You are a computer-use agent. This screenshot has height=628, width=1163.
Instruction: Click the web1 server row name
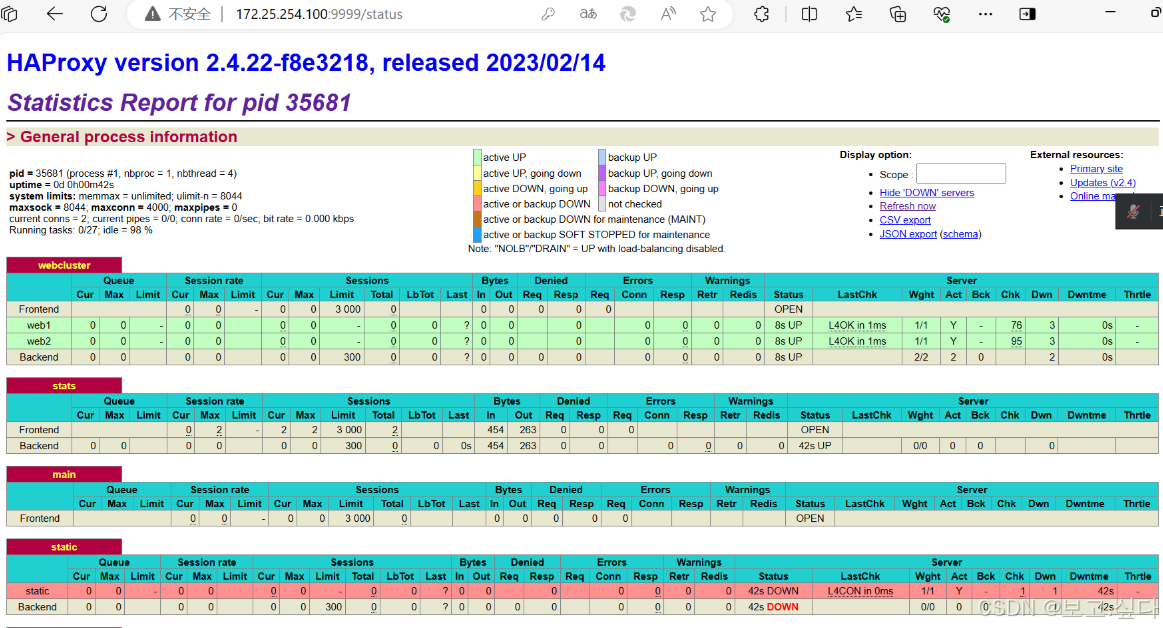coord(39,325)
